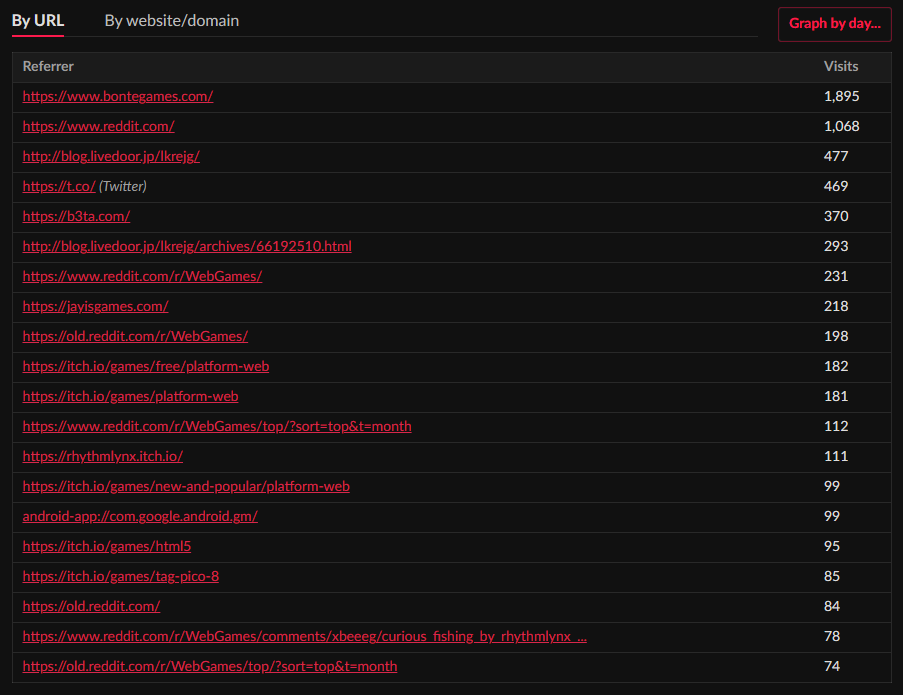Image resolution: width=903 pixels, height=695 pixels.
Task: Open itch.io new-and-popular platform-web link
Action: click(x=186, y=485)
